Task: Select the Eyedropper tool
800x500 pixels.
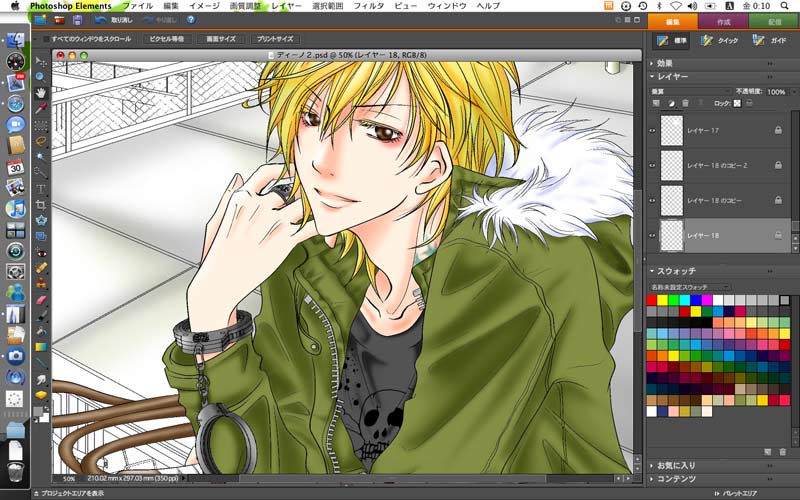Action: tap(41, 108)
